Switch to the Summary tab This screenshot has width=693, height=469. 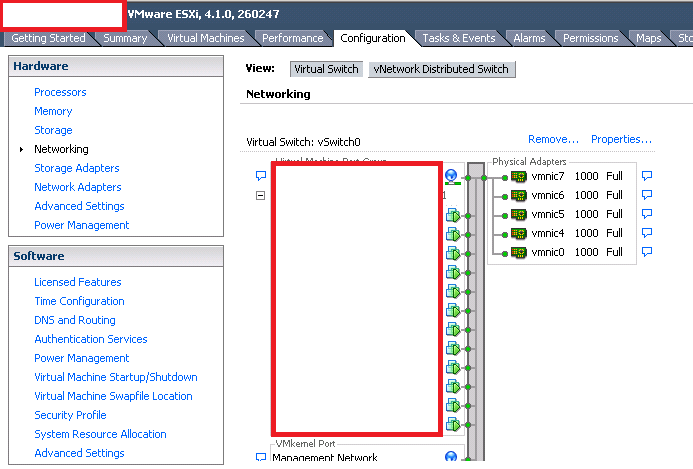(x=125, y=38)
